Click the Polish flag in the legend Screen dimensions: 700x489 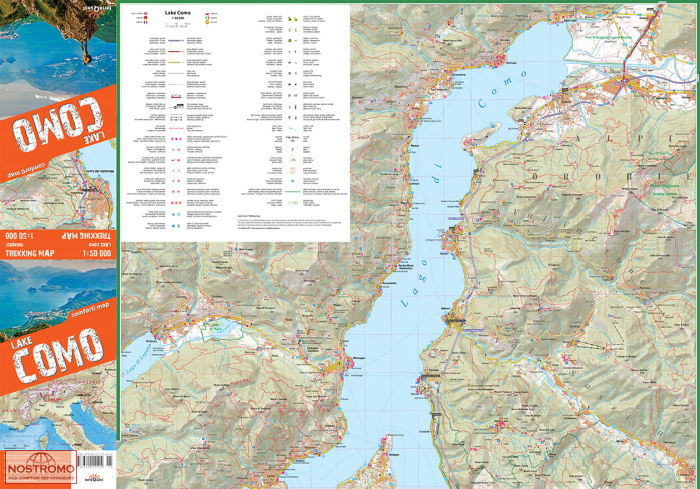click(207, 13)
